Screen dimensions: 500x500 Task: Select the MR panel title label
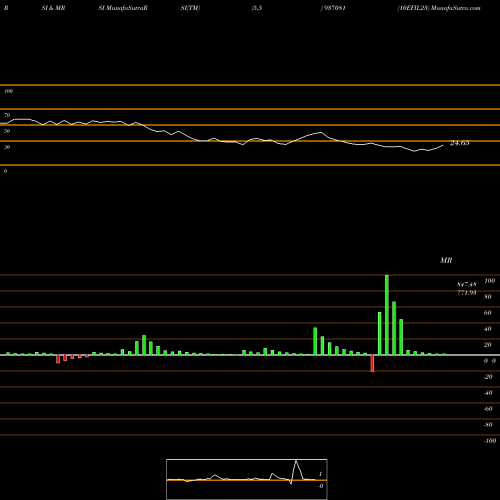click(x=446, y=260)
